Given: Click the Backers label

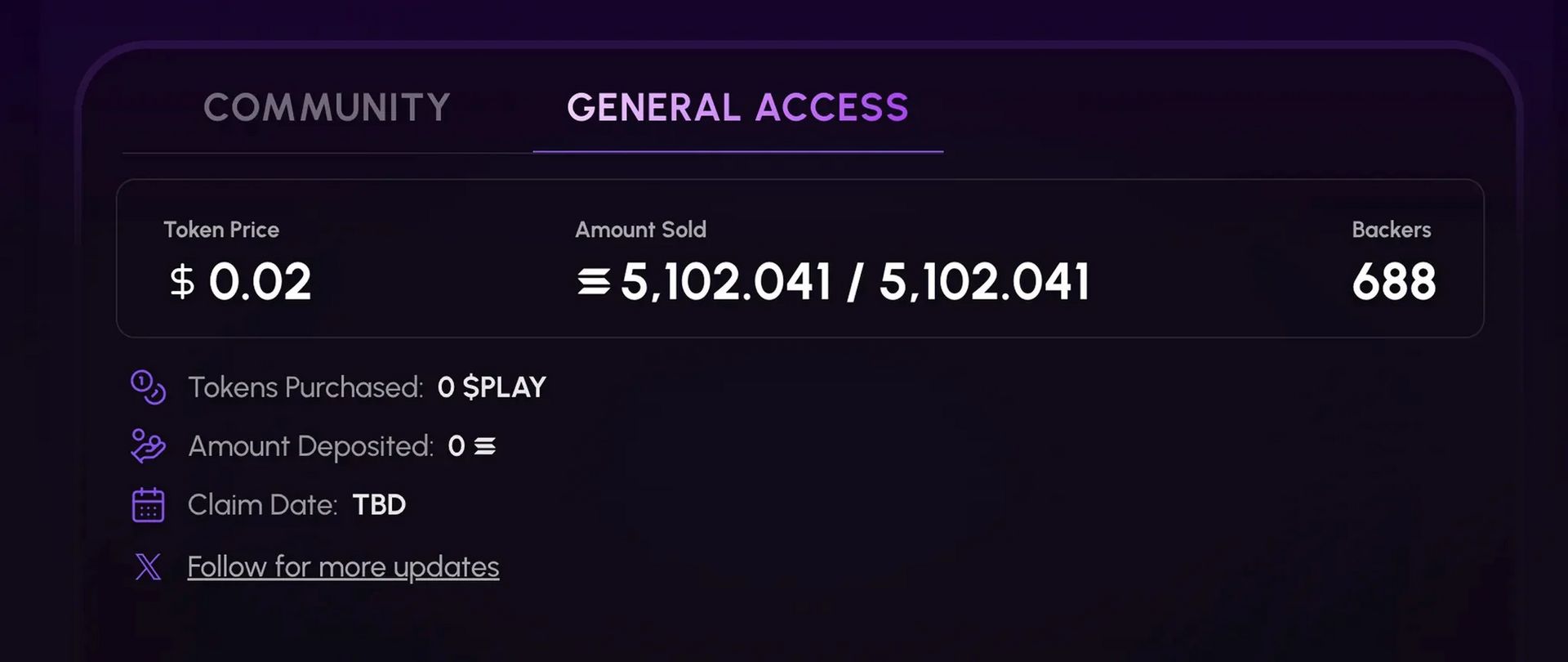Looking at the screenshot, I should [1391, 230].
